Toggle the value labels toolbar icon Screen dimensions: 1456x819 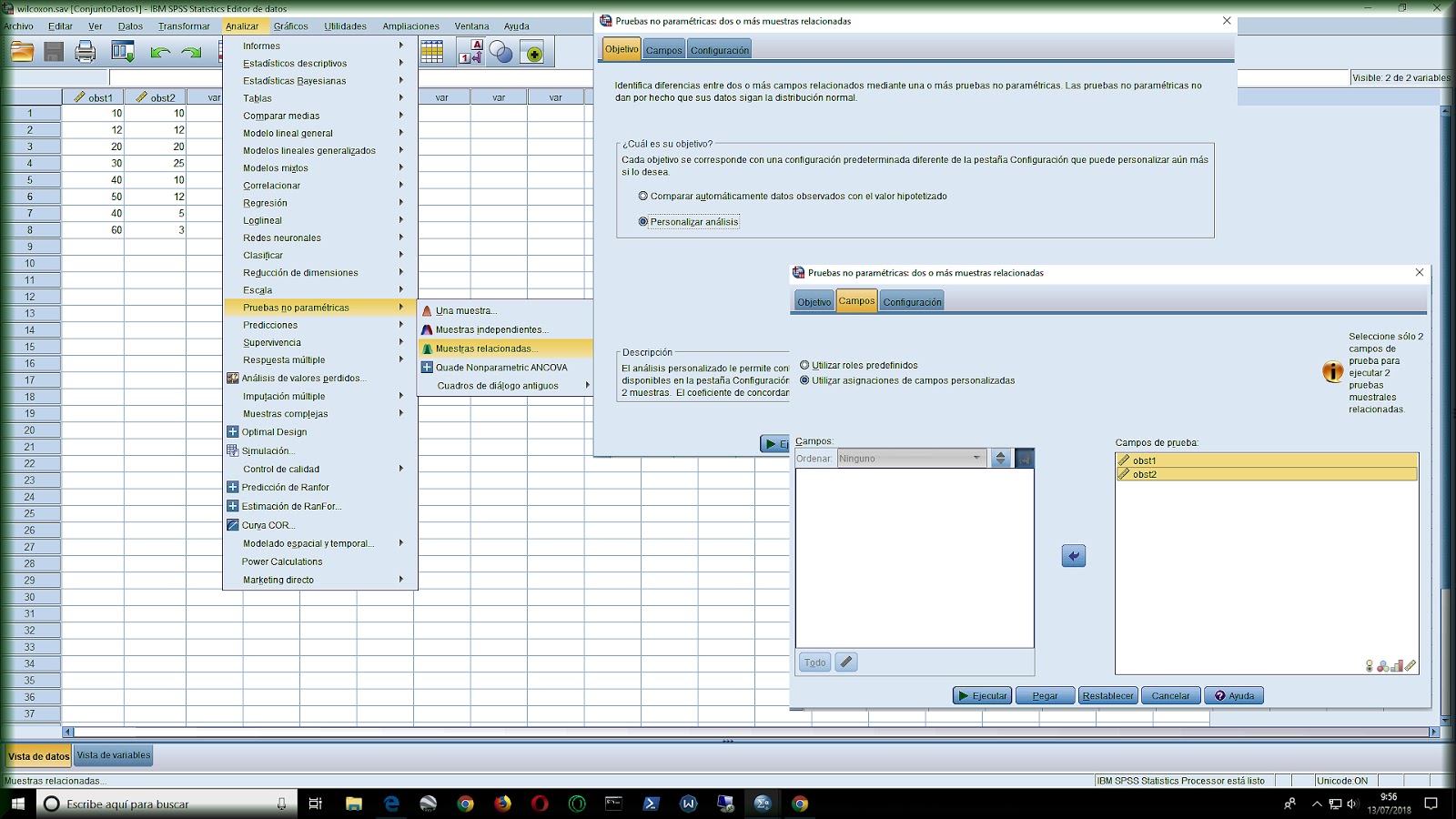[x=470, y=52]
